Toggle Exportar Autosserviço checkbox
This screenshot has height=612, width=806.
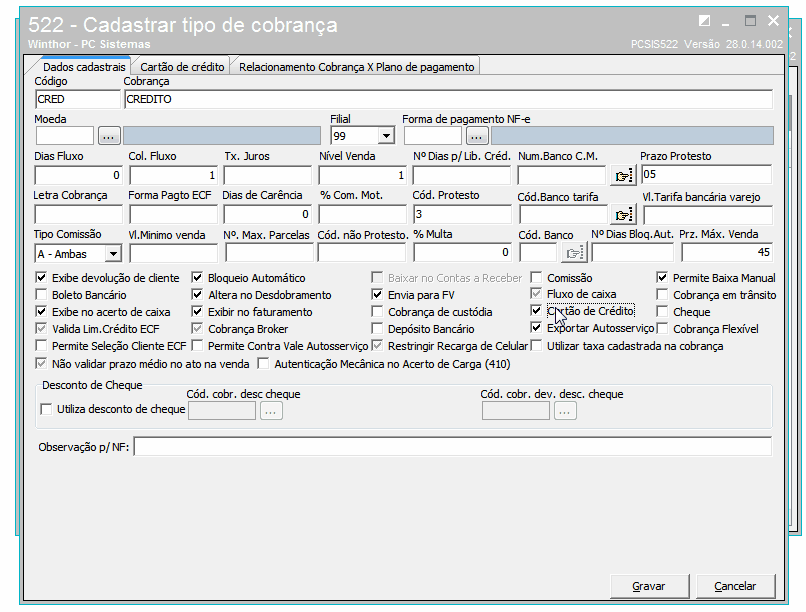pyautogui.click(x=536, y=328)
